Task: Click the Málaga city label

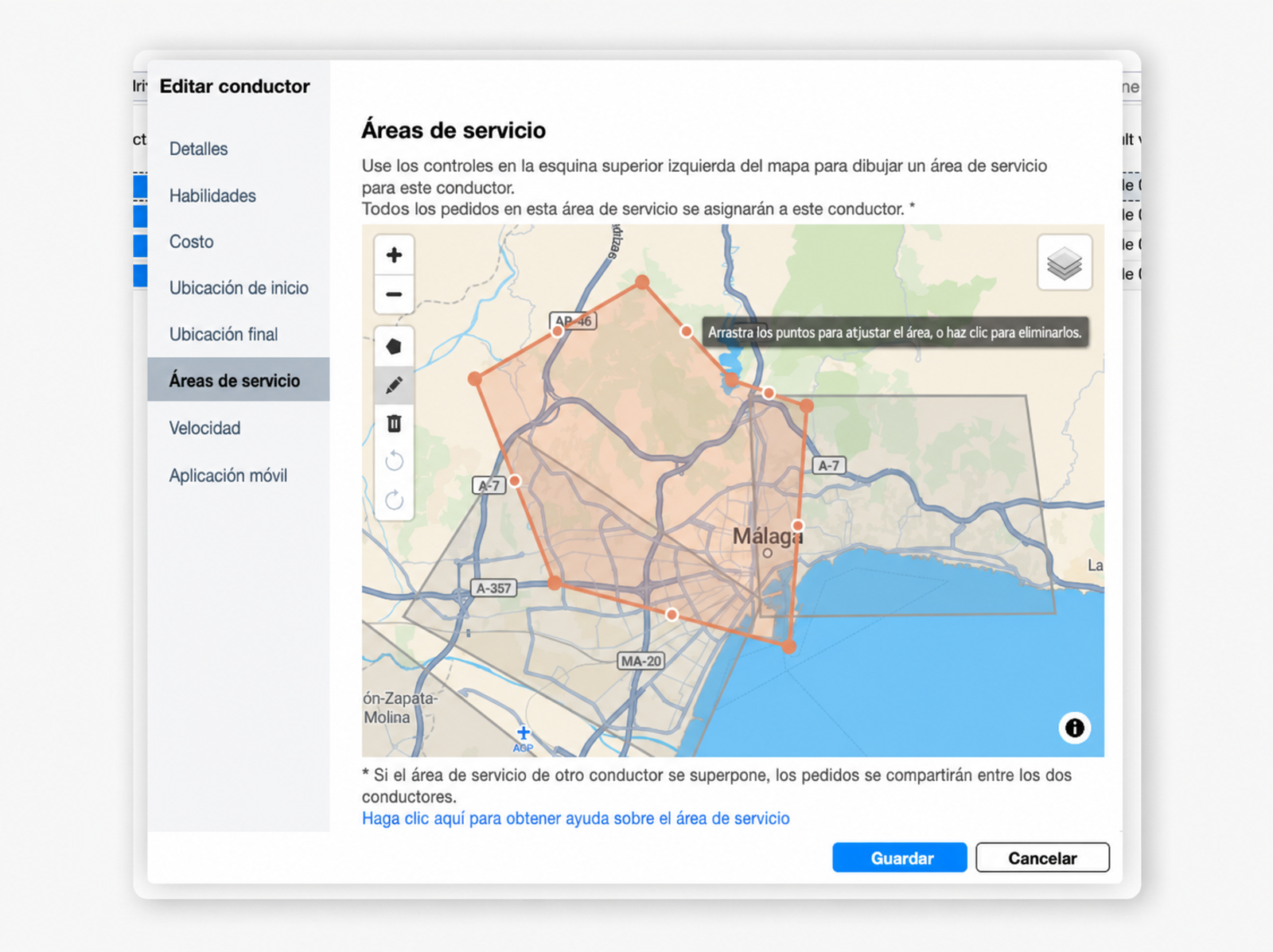Action: click(x=767, y=536)
